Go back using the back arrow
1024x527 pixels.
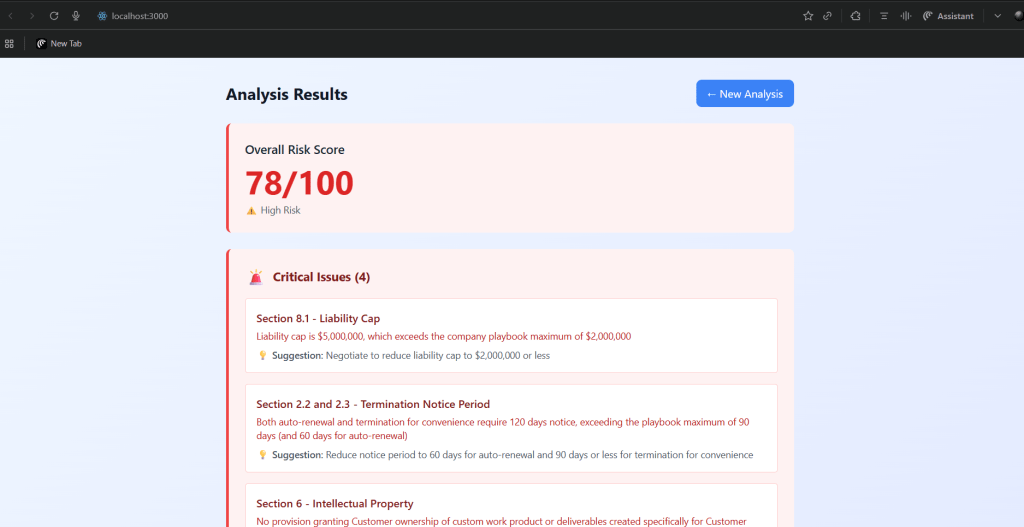click(x=11, y=16)
